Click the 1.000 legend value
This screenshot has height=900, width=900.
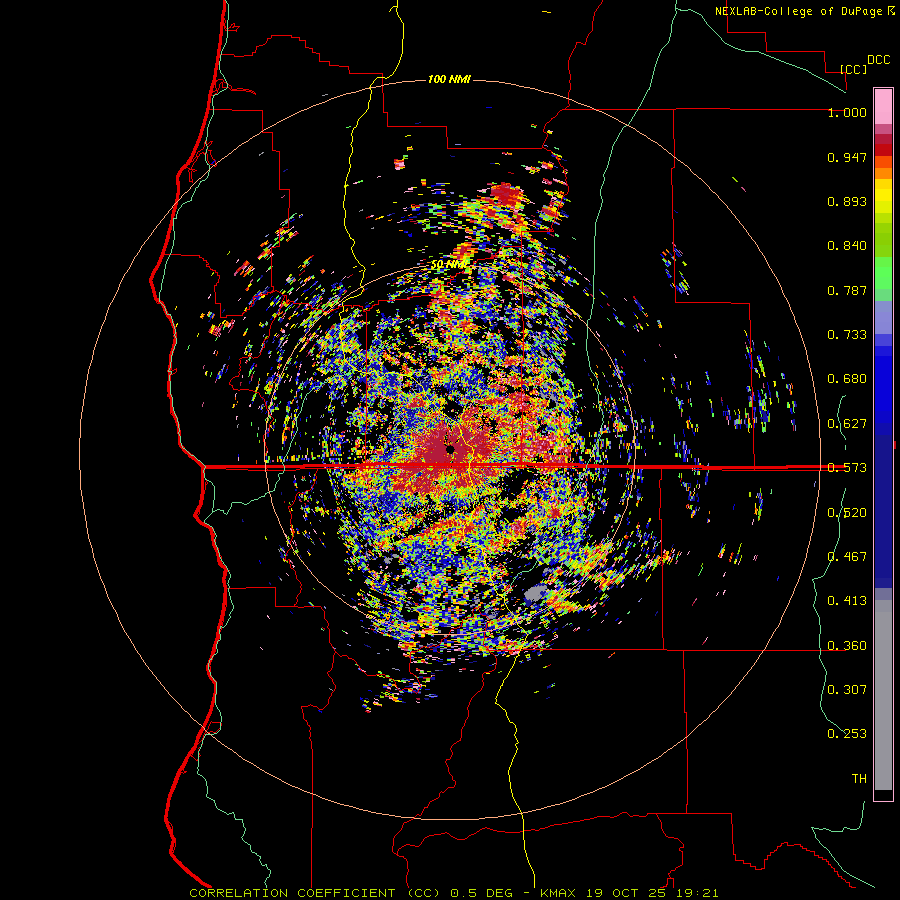pos(847,112)
